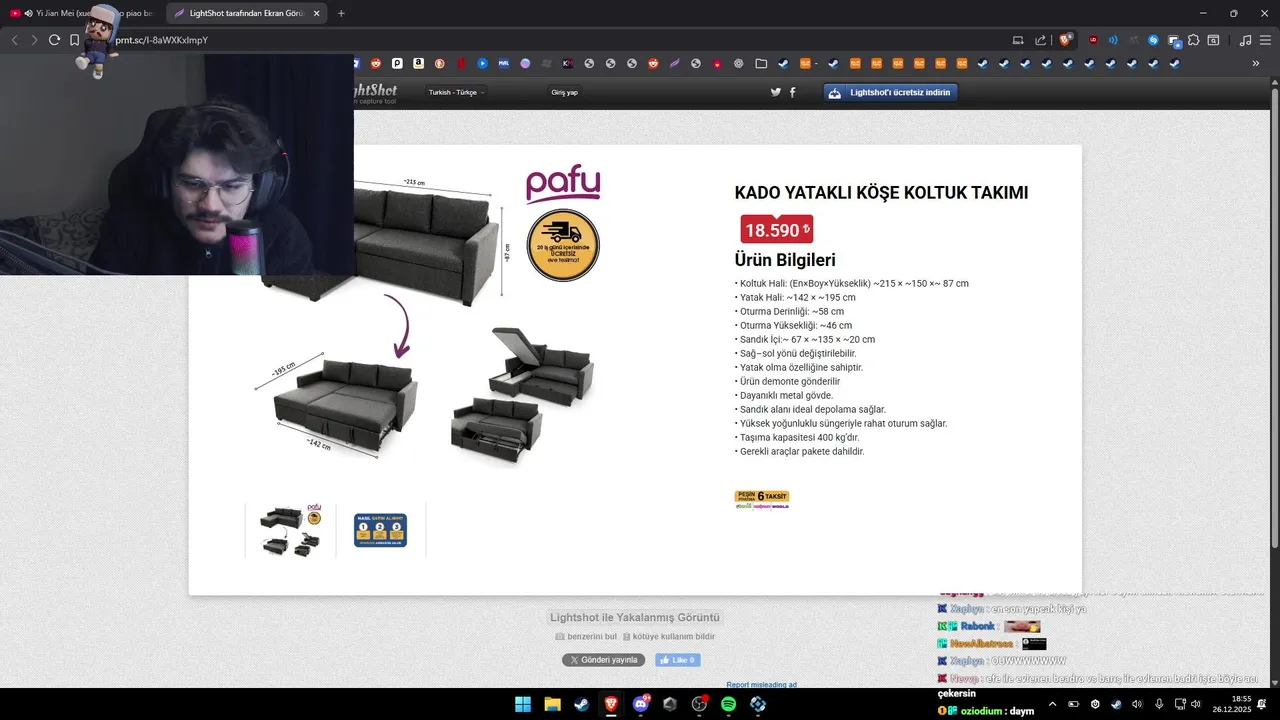
Task: Click the share page icon in address bar
Action: [1040, 40]
